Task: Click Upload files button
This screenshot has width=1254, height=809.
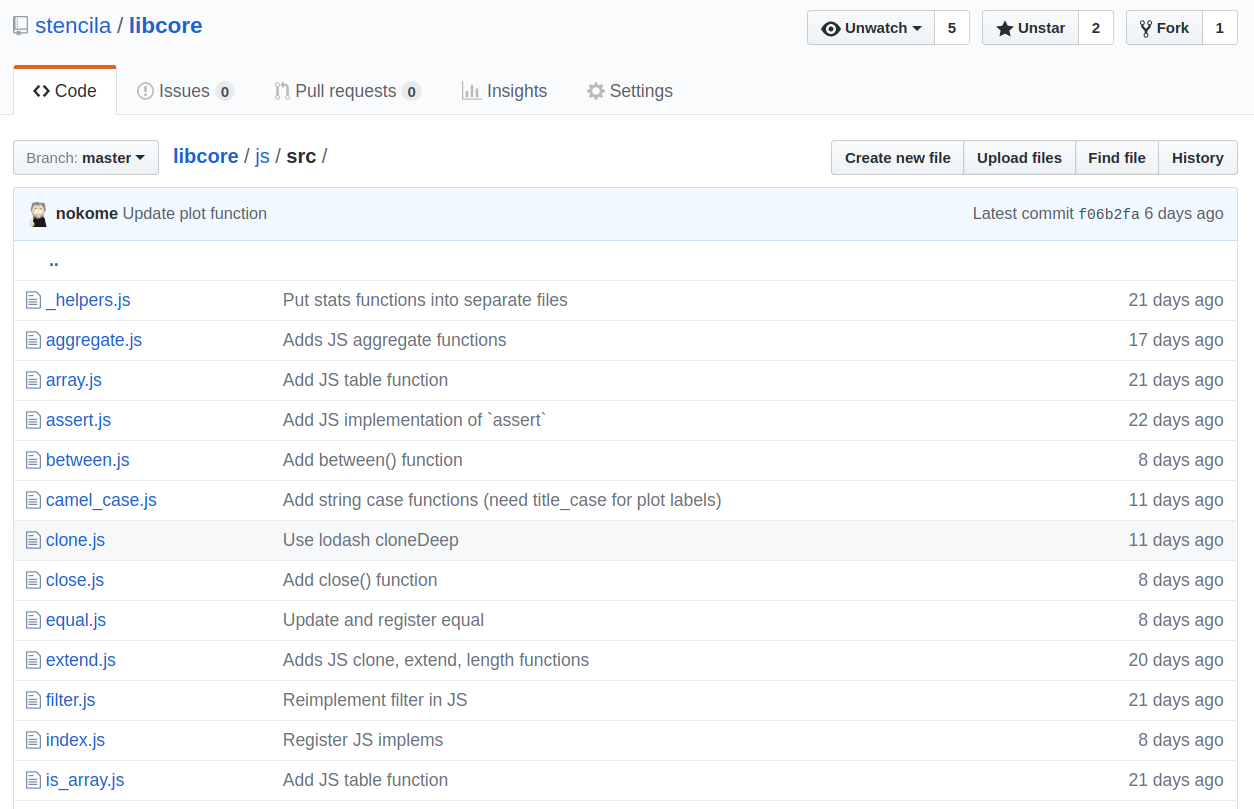Action: (x=1019, y=158)
